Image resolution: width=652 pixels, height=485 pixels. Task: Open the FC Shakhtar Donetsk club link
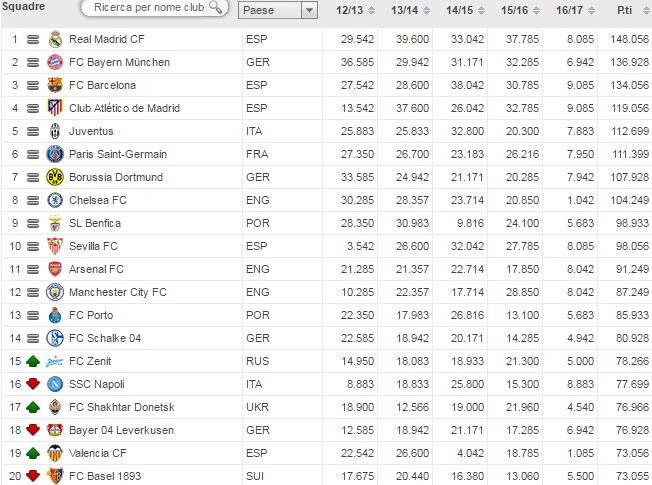[121, 407]
